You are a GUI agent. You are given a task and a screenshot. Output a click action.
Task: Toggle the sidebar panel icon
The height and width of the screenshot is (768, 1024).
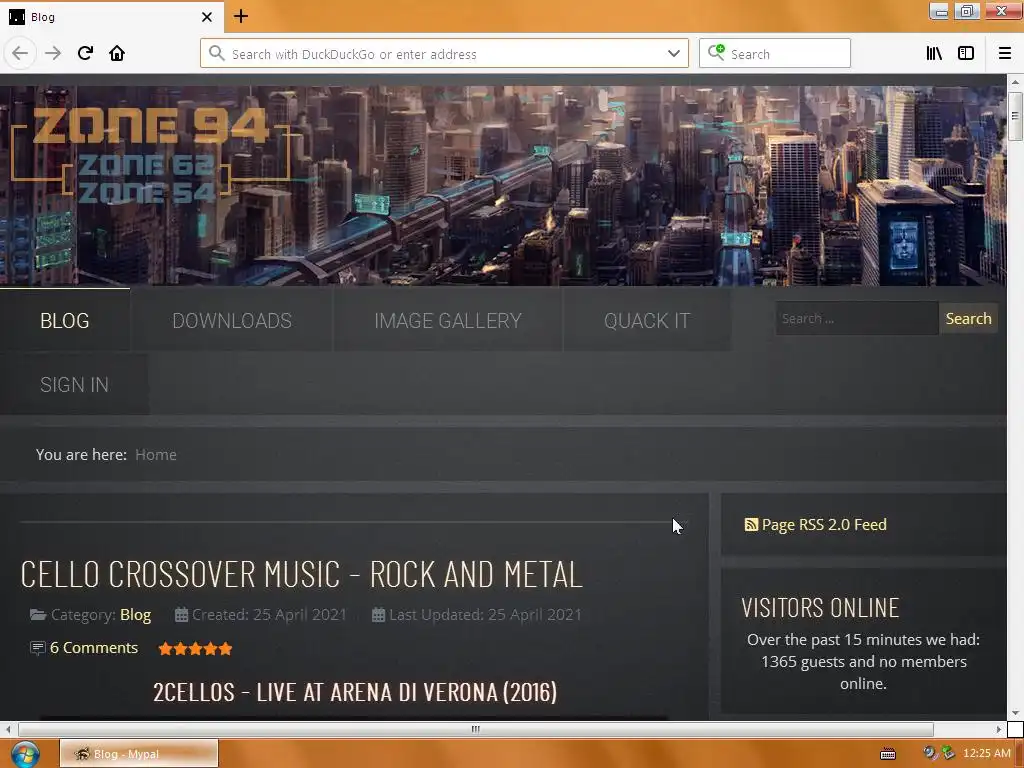[x=966, y=54]
